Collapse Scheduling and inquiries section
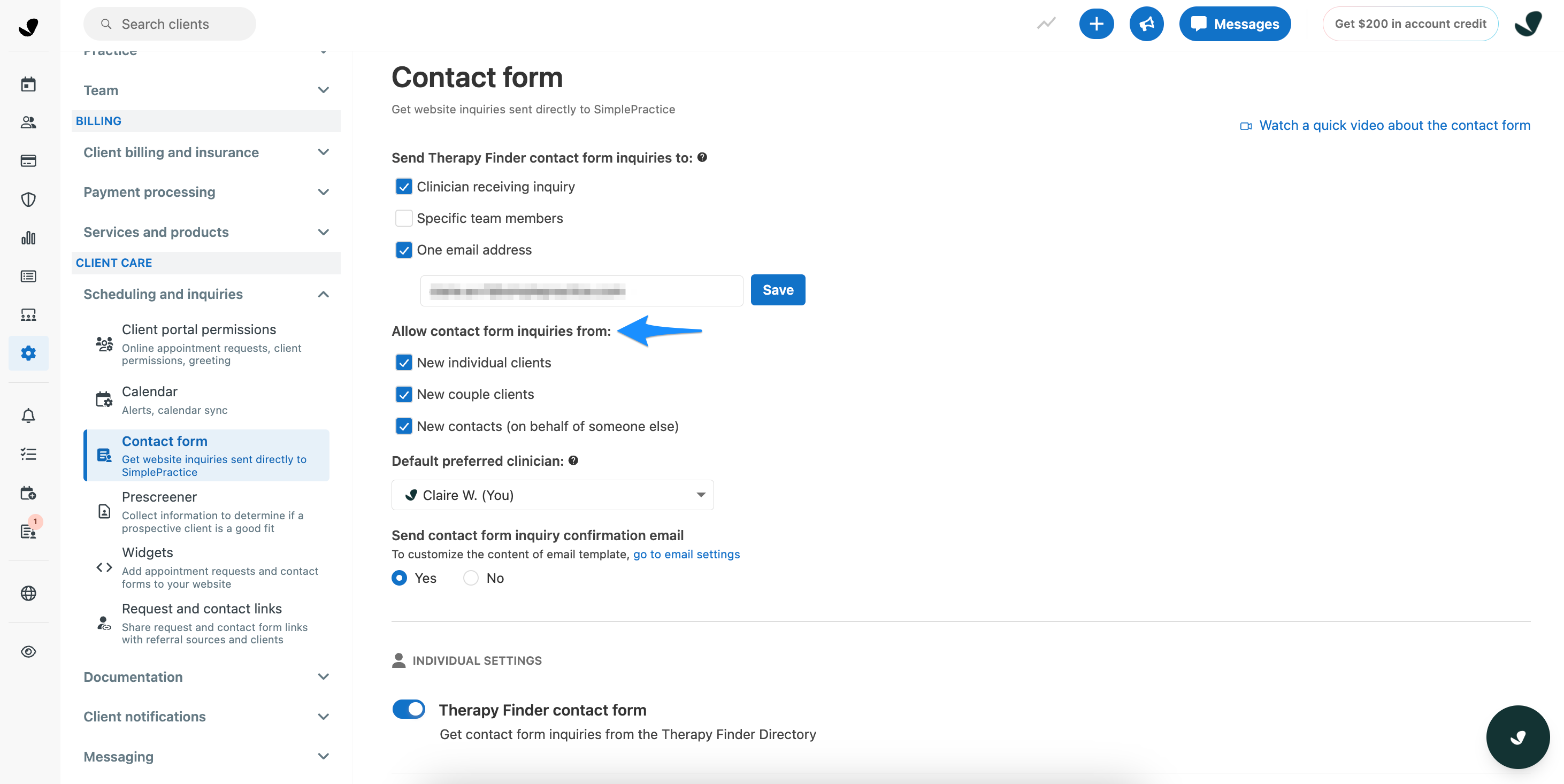The width and height of the screenshot is (1564, 784). (x=206, y=294)
